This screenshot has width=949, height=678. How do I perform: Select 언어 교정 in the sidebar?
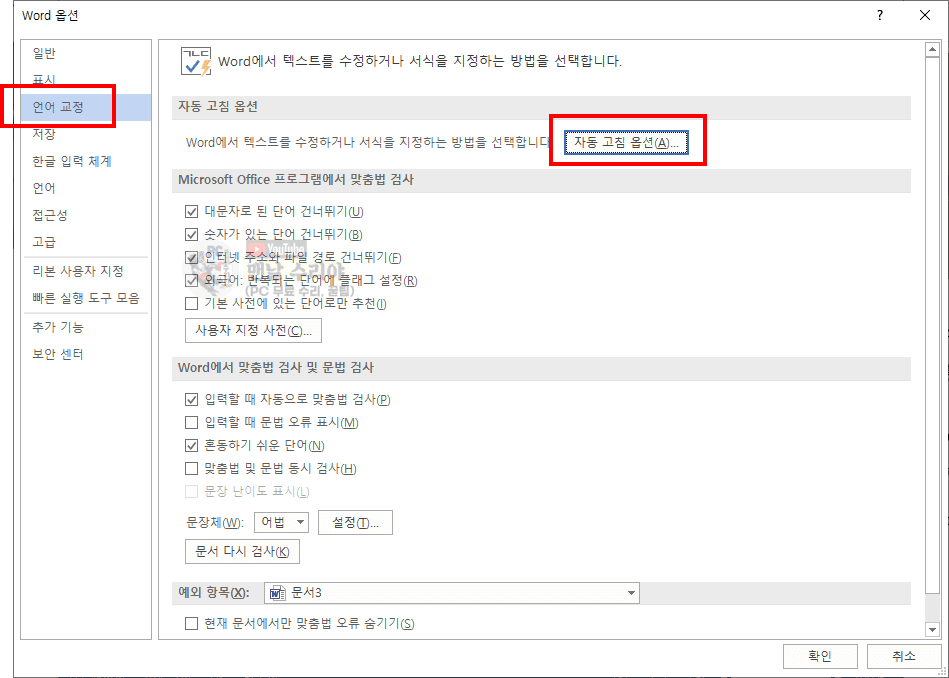click(58, 107)
